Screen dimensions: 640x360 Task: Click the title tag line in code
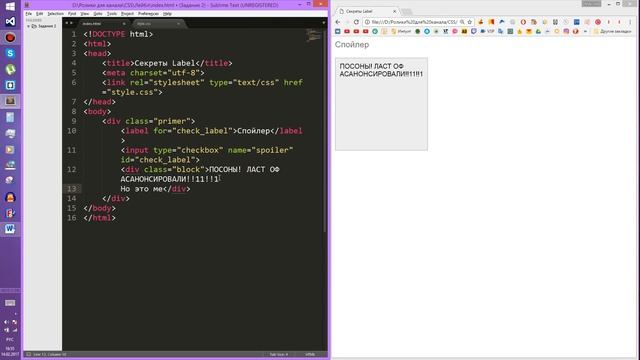coord(167,63)
